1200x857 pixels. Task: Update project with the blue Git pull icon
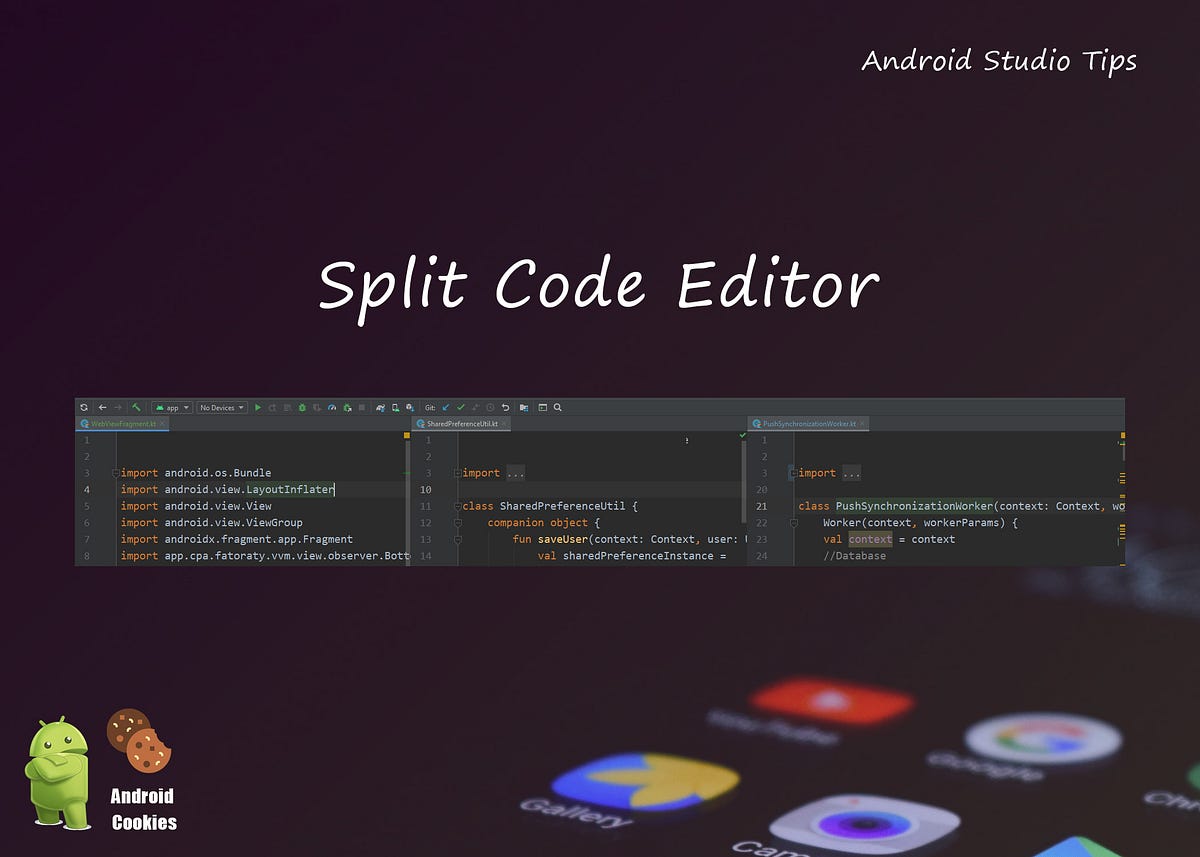coord(444,407)
